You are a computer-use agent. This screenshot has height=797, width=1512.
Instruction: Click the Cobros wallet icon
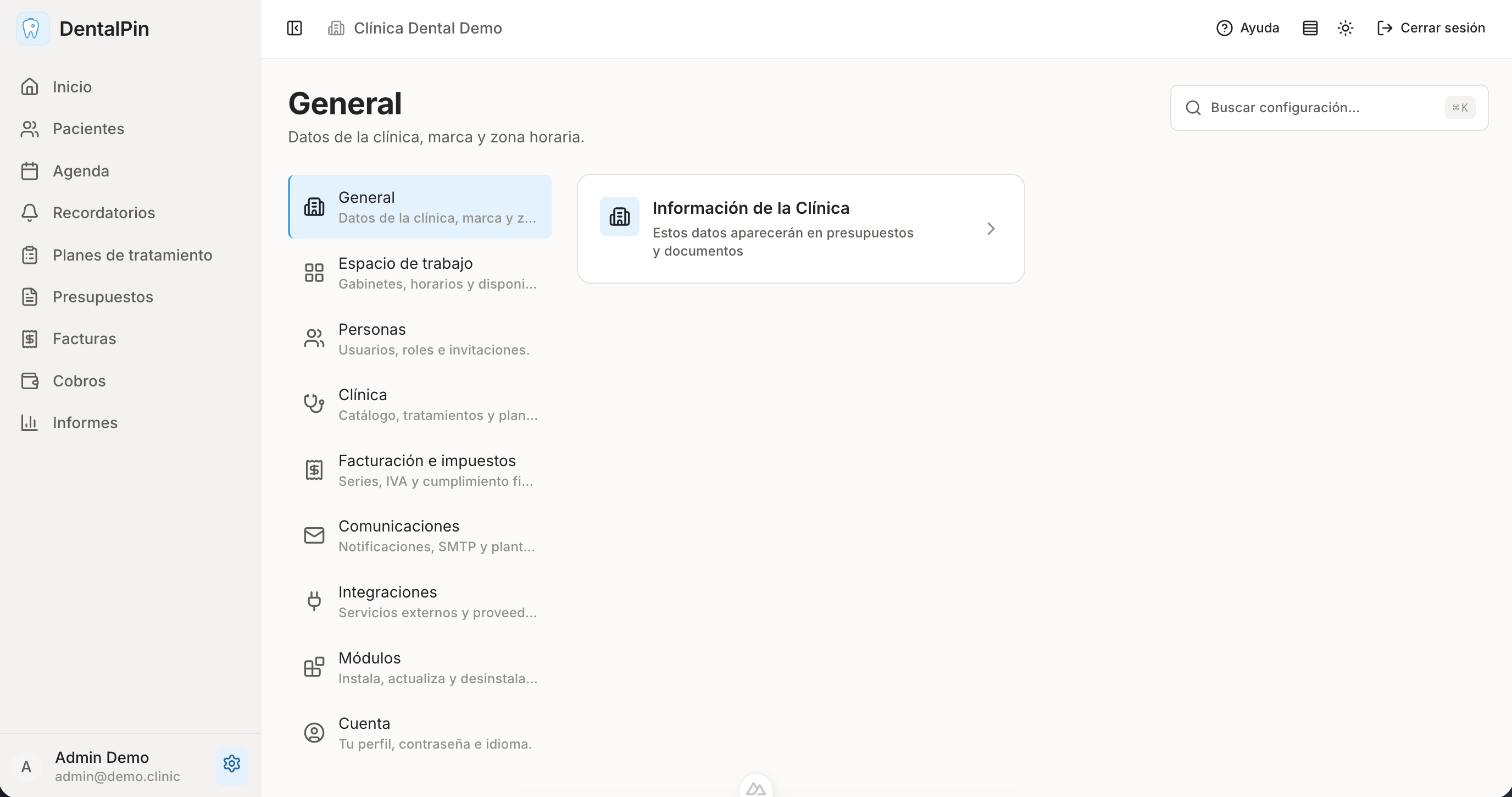tap(29, 380)
